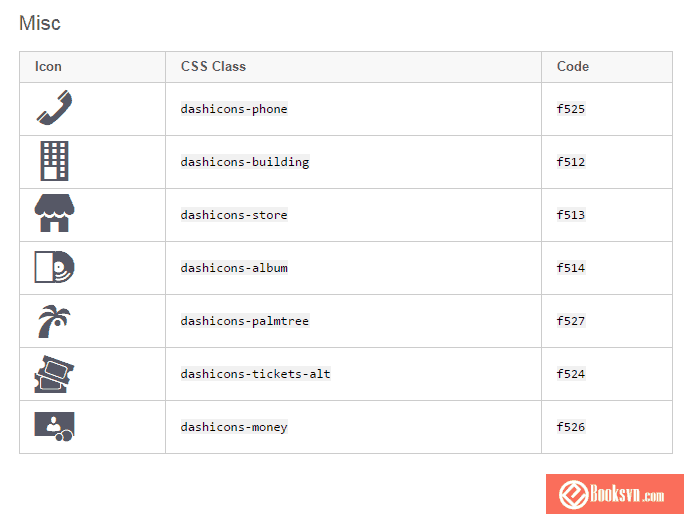Select the money dashicon
690x524 pixels.
(x=54, y=426)
